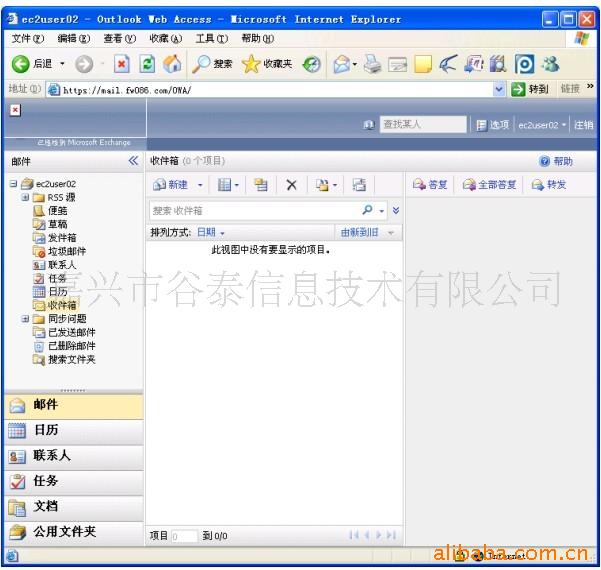Switch to the 文档 module
The height and width of the screenshot is (570, 601).
click(x=74, y=506)
